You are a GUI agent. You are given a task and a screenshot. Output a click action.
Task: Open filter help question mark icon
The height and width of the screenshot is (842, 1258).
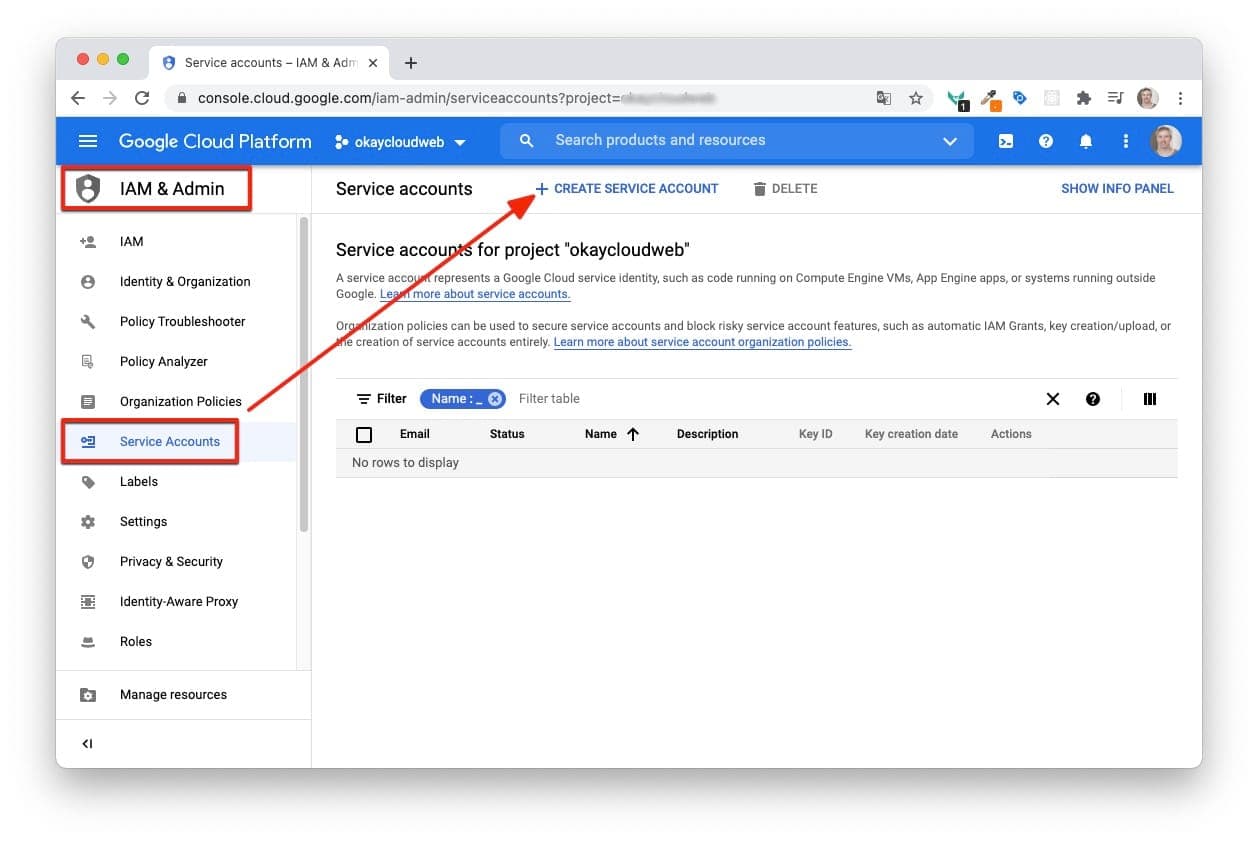[1093, 399]
